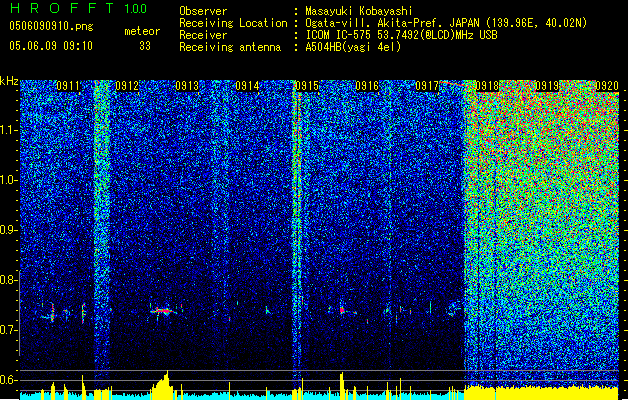Click the red meteor echo dot after 0915

click(x=342, y=310)
